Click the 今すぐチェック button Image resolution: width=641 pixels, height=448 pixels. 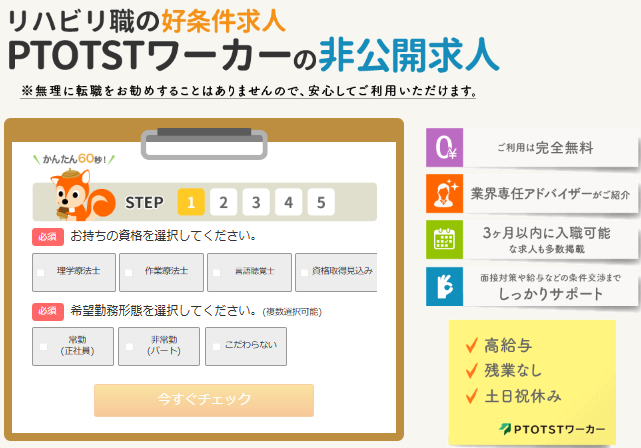[x=204, y=400]
